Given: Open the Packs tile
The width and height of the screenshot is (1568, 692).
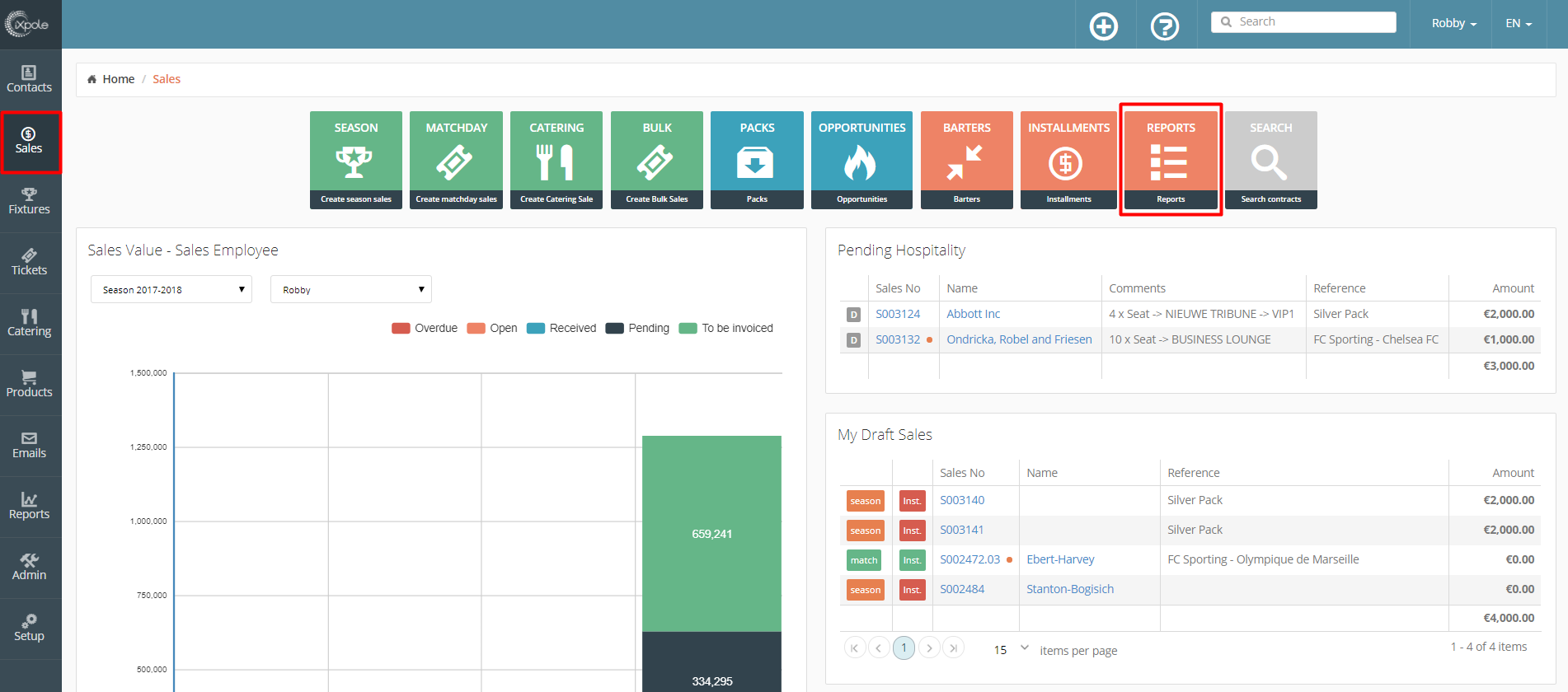Looking at the screenshot, I should coord(757,160).
